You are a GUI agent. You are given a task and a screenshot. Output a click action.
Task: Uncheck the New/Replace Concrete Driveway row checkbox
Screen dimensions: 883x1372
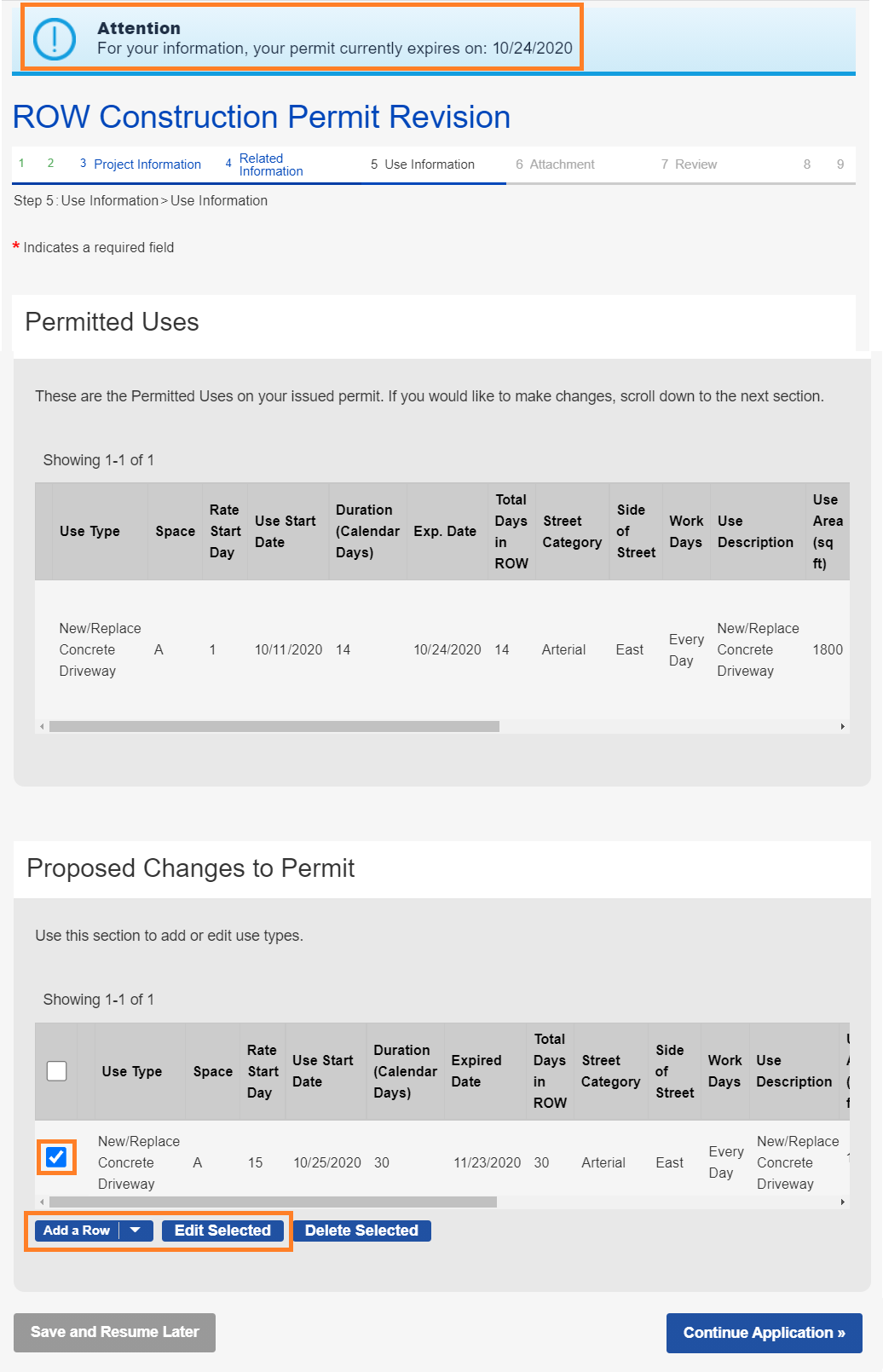(56, 1157)
